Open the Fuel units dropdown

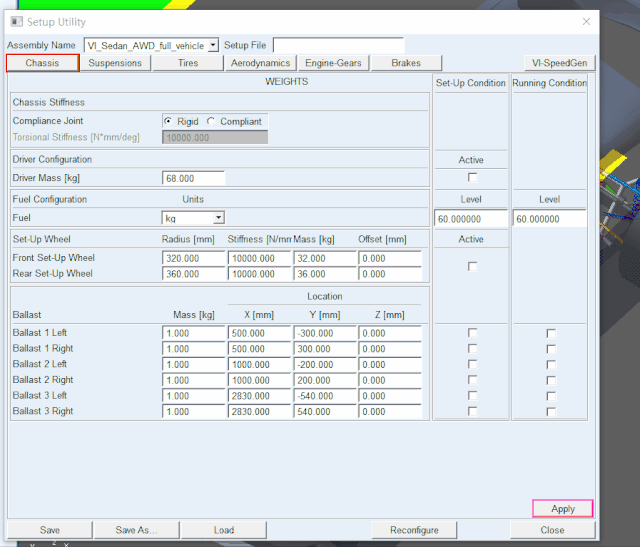[x=219, y=218]
